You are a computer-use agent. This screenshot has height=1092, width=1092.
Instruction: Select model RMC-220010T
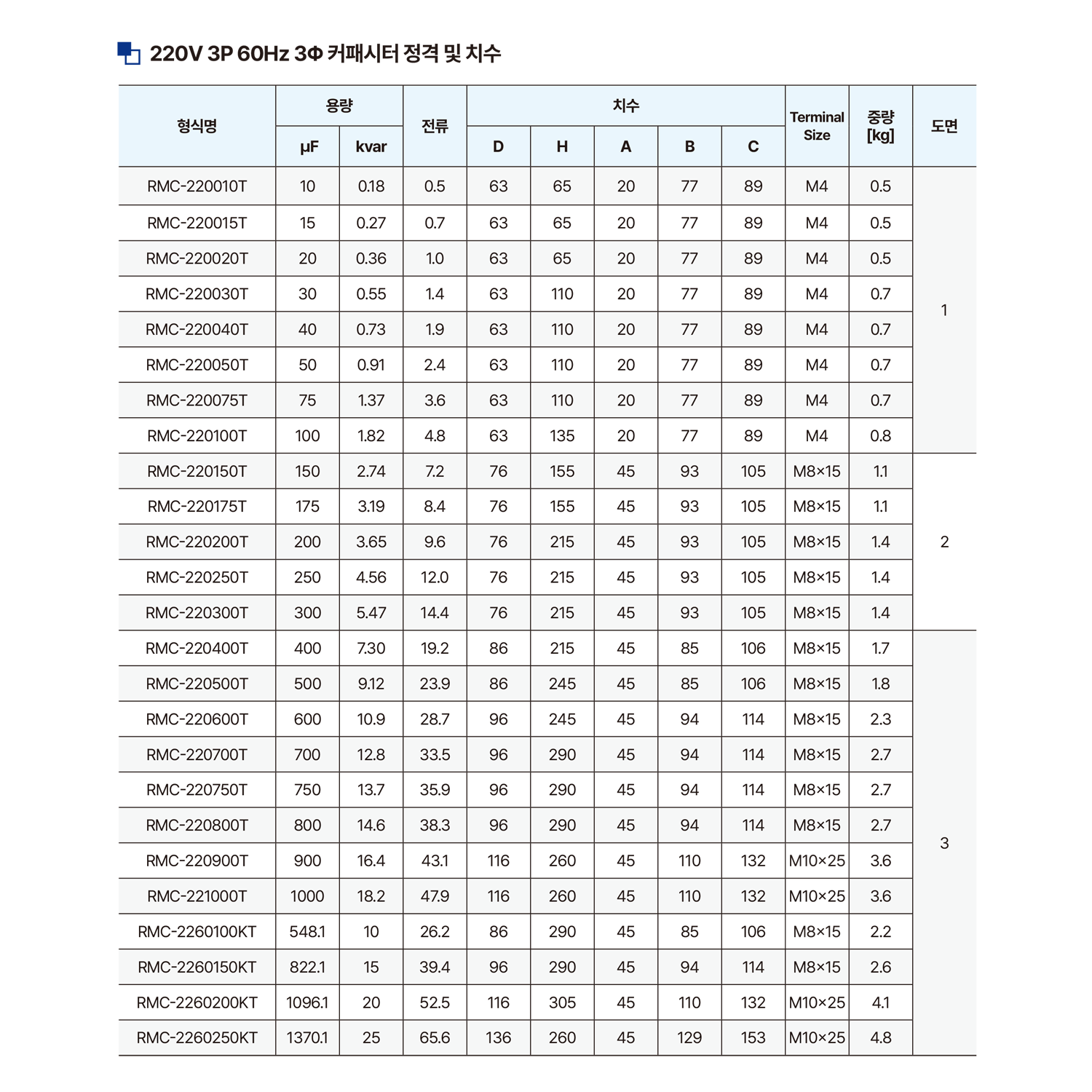[197, 186]
